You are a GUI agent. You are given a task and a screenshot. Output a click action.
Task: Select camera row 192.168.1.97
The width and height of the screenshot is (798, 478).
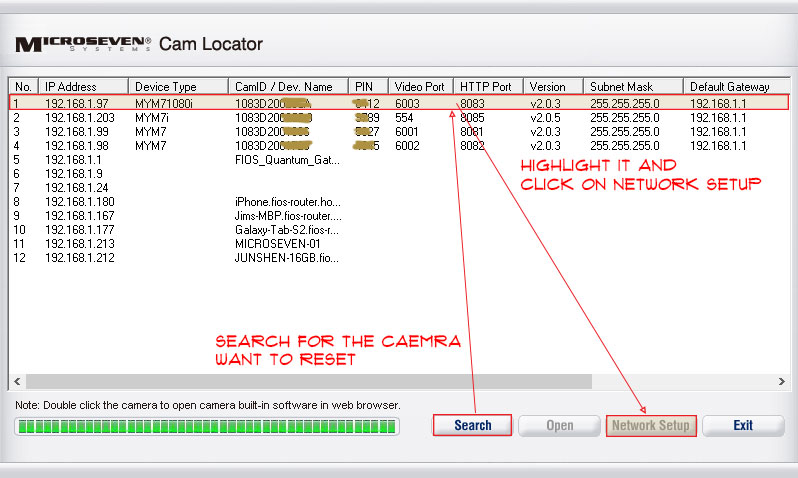tap(399, 103)
